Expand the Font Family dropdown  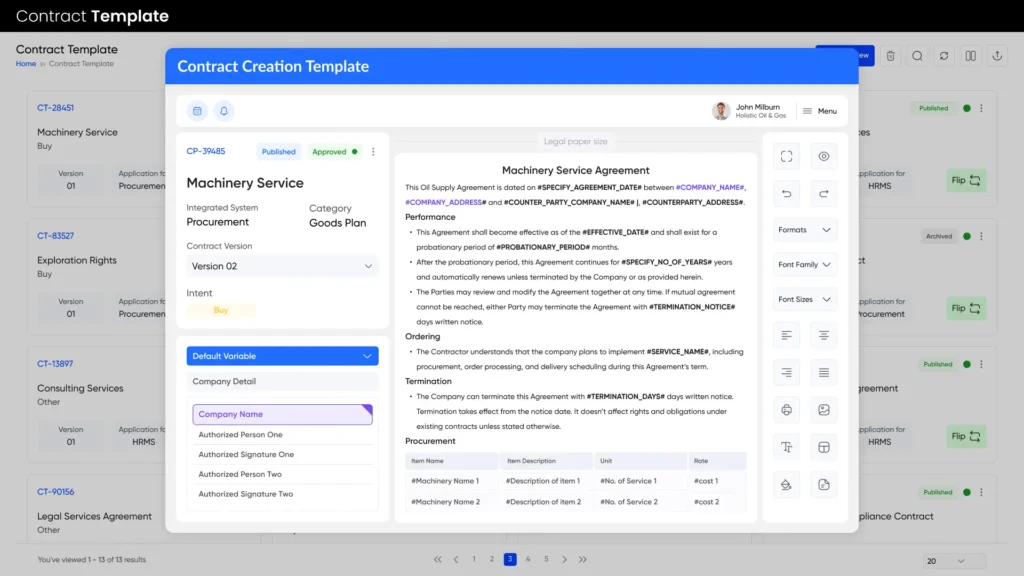pos(804,264)
